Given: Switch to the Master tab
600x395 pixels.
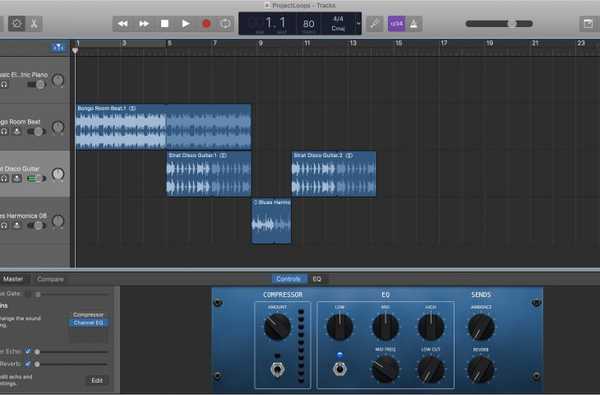Looking at the screenshot, I should click(x=13, y=279).
